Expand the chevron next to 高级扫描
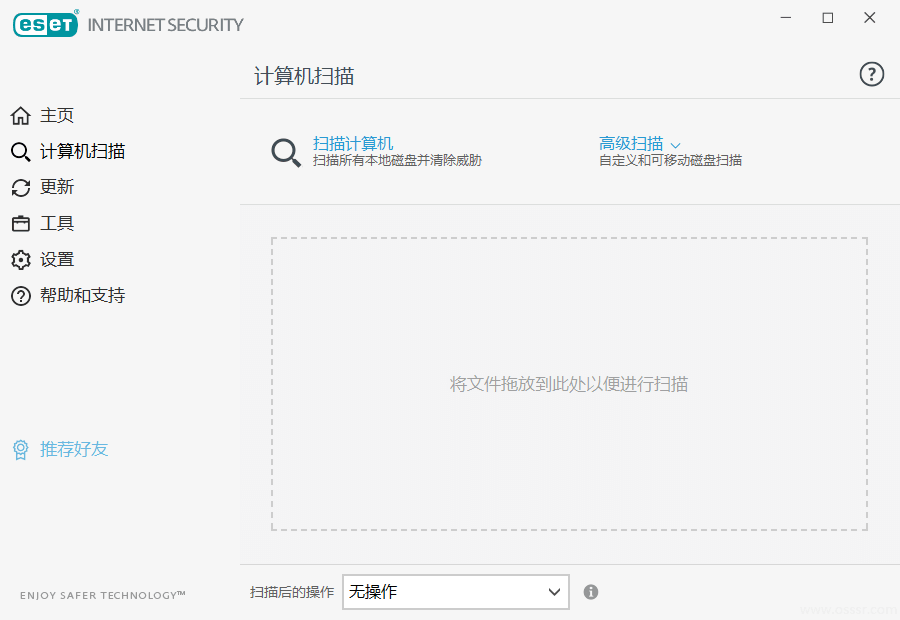 click(x=676, y=144)
